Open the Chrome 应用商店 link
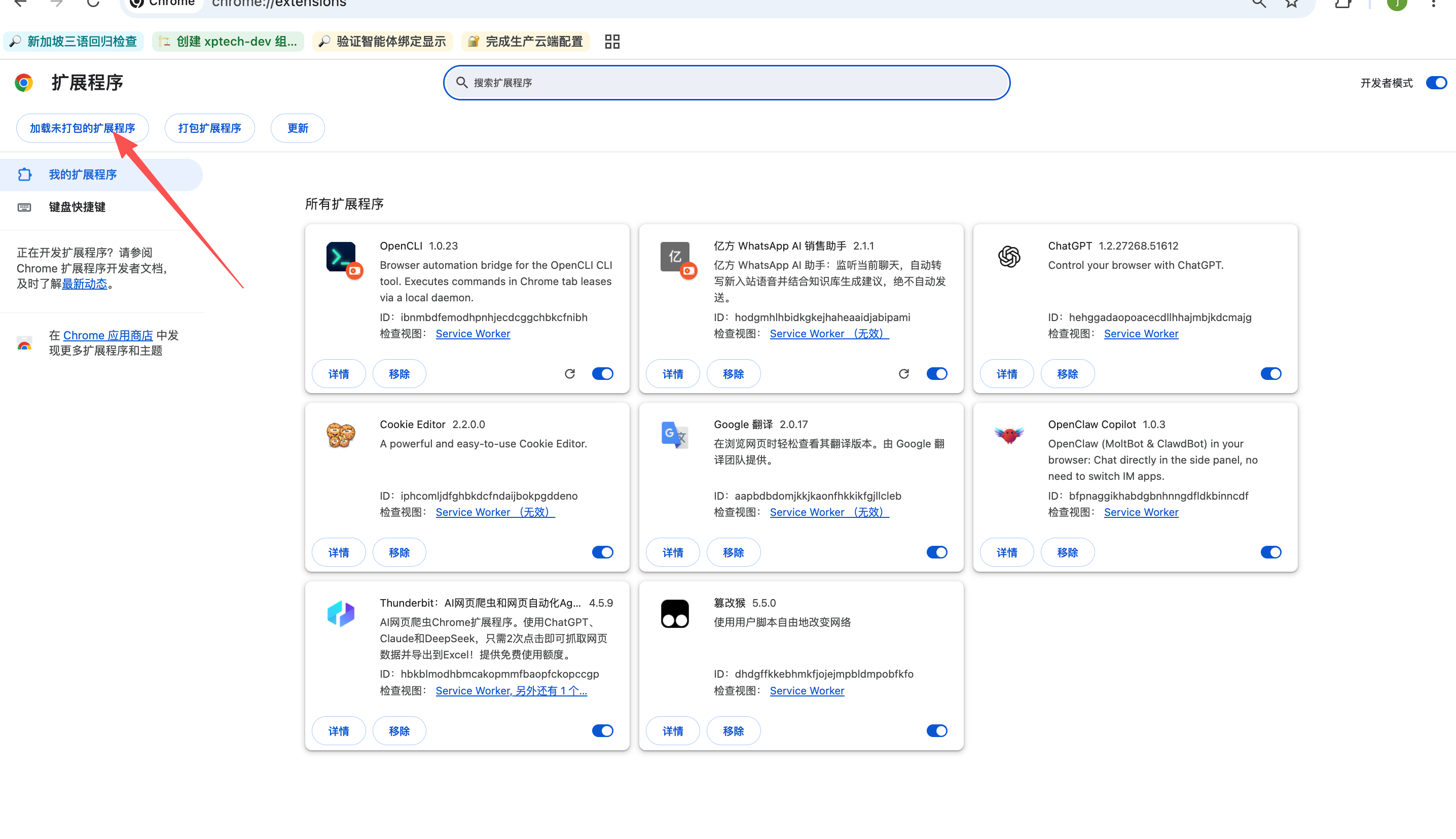1456x839 pixels. (x=108, y=335)
